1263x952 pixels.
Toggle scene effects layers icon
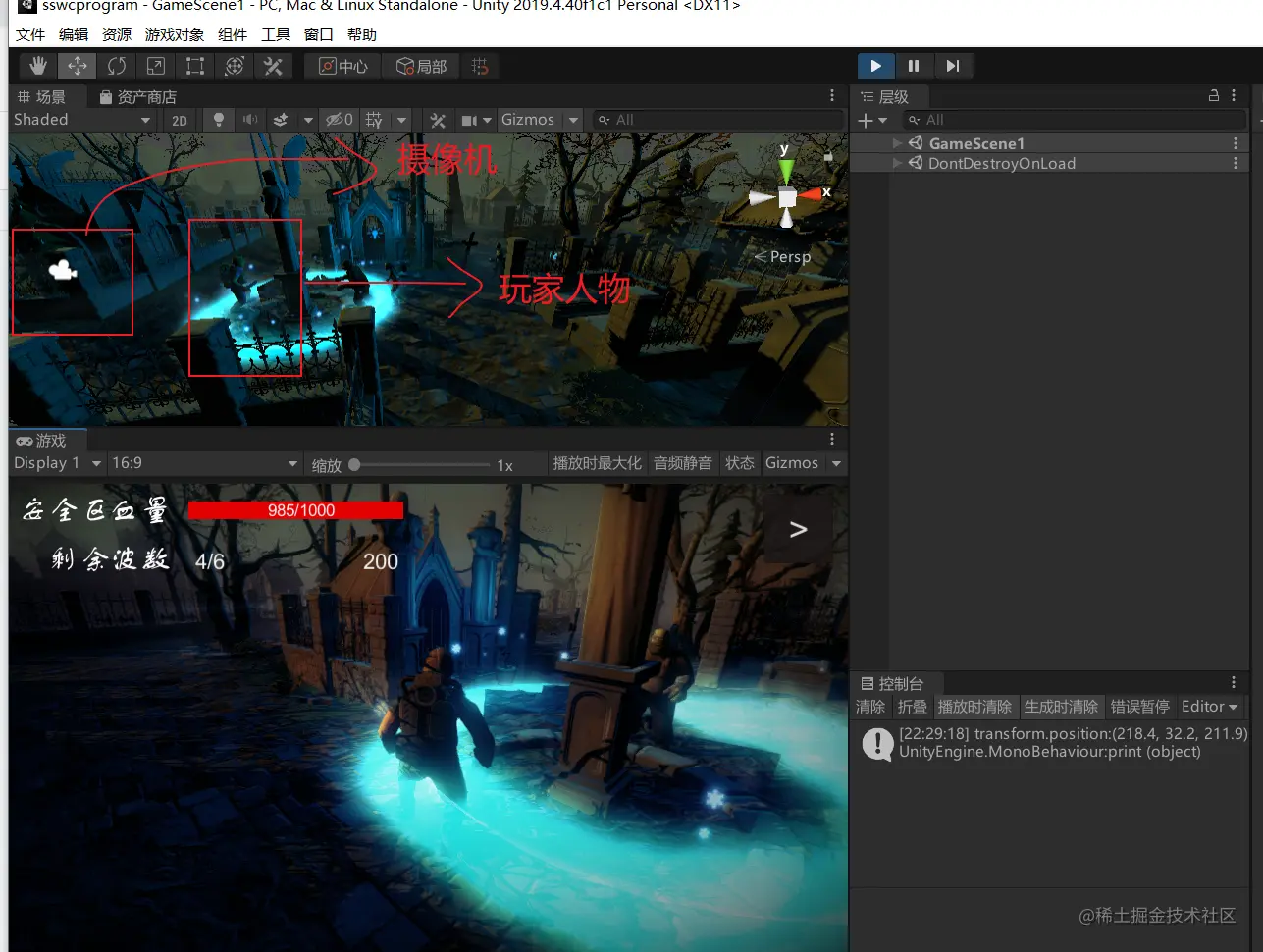coord(281,120)
